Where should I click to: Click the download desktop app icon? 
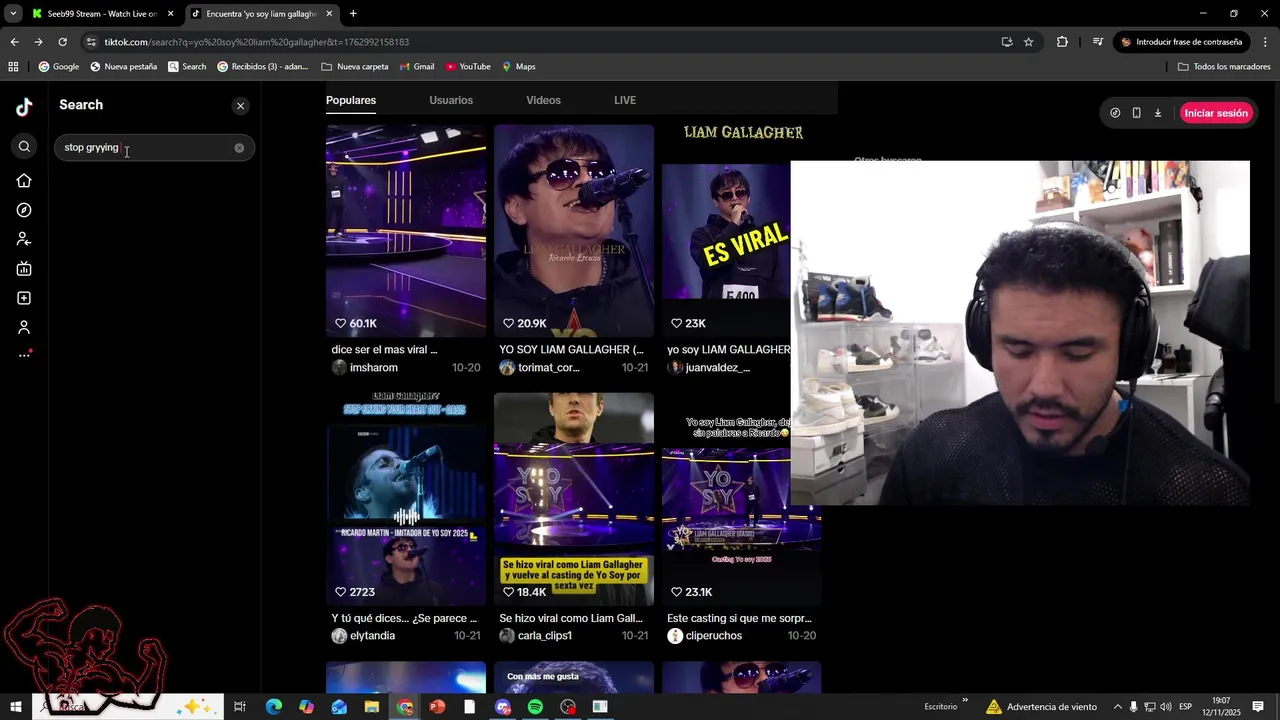pos(1158,113)
